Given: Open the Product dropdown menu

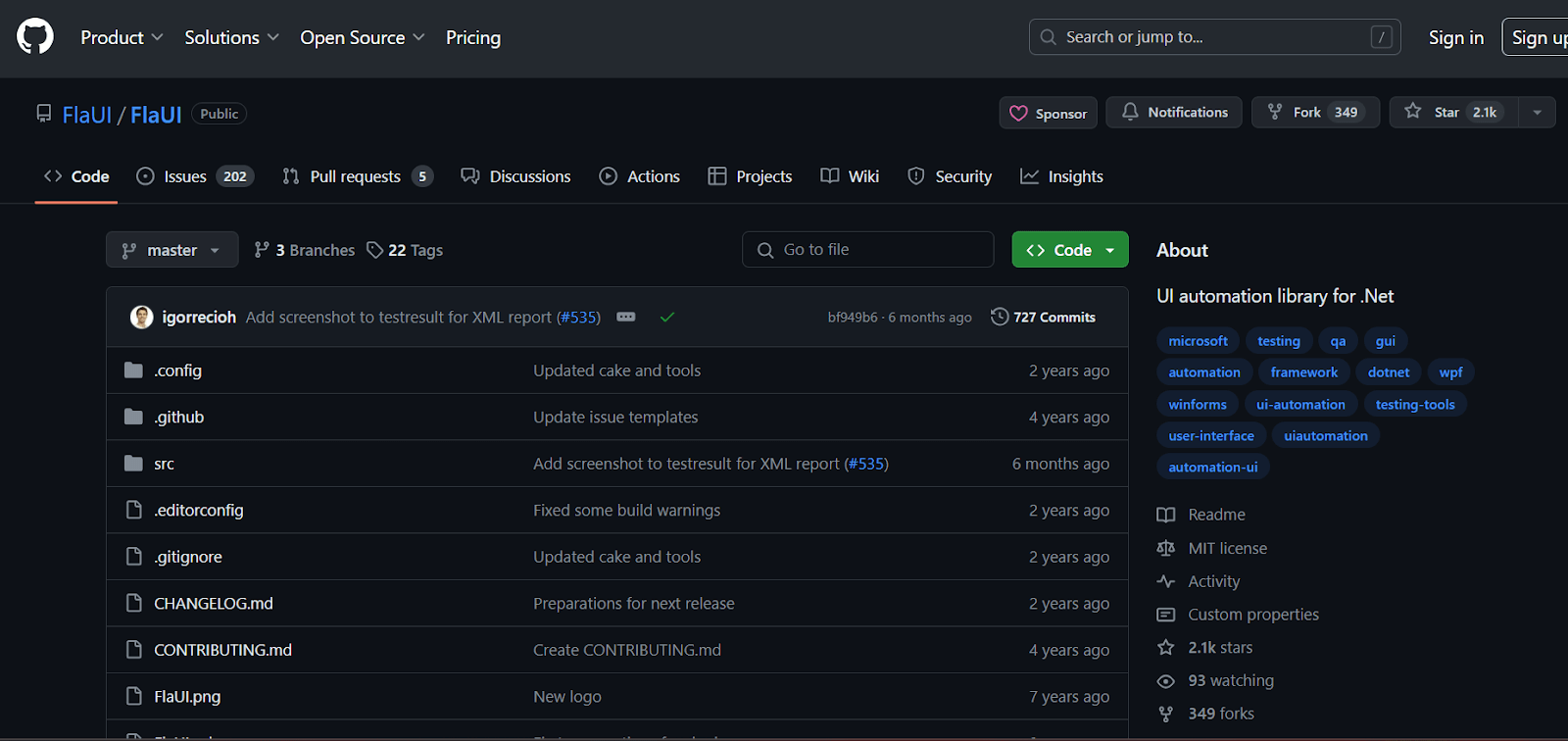Looking at the screenshot, I should 122,37.
